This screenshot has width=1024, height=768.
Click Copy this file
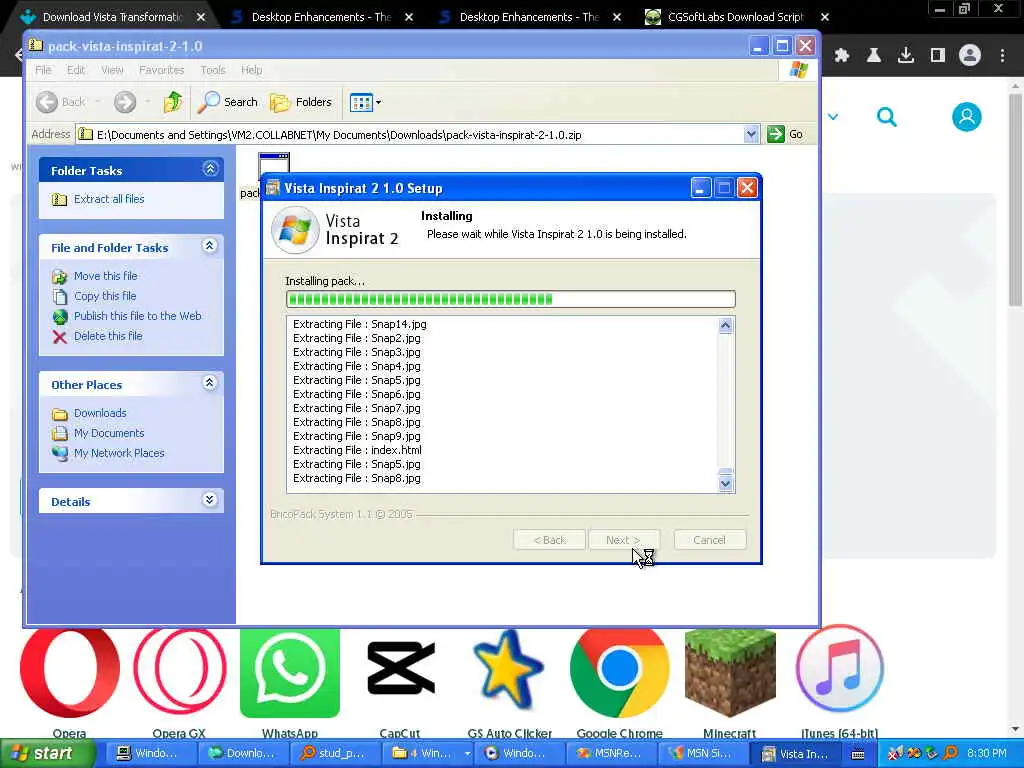pyautogui.click(x=104, y=296)
